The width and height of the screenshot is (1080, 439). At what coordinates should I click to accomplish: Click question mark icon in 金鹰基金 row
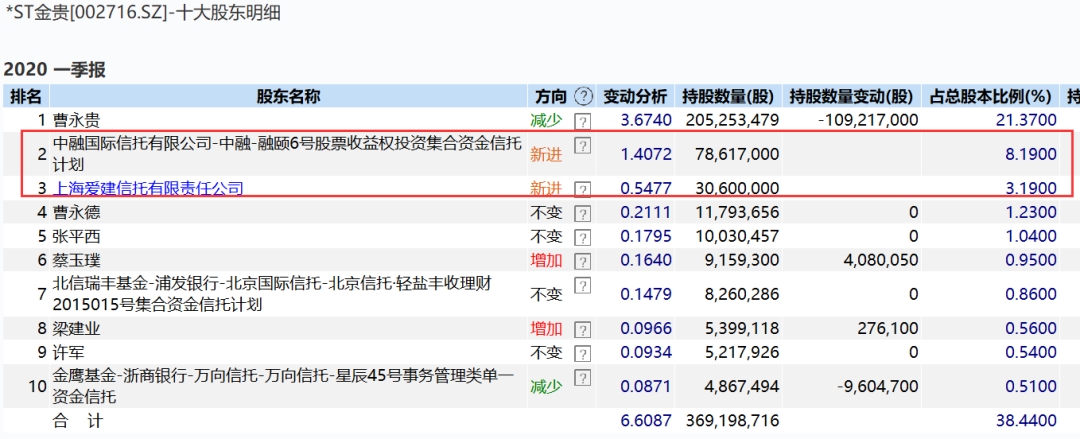(582, 378)
